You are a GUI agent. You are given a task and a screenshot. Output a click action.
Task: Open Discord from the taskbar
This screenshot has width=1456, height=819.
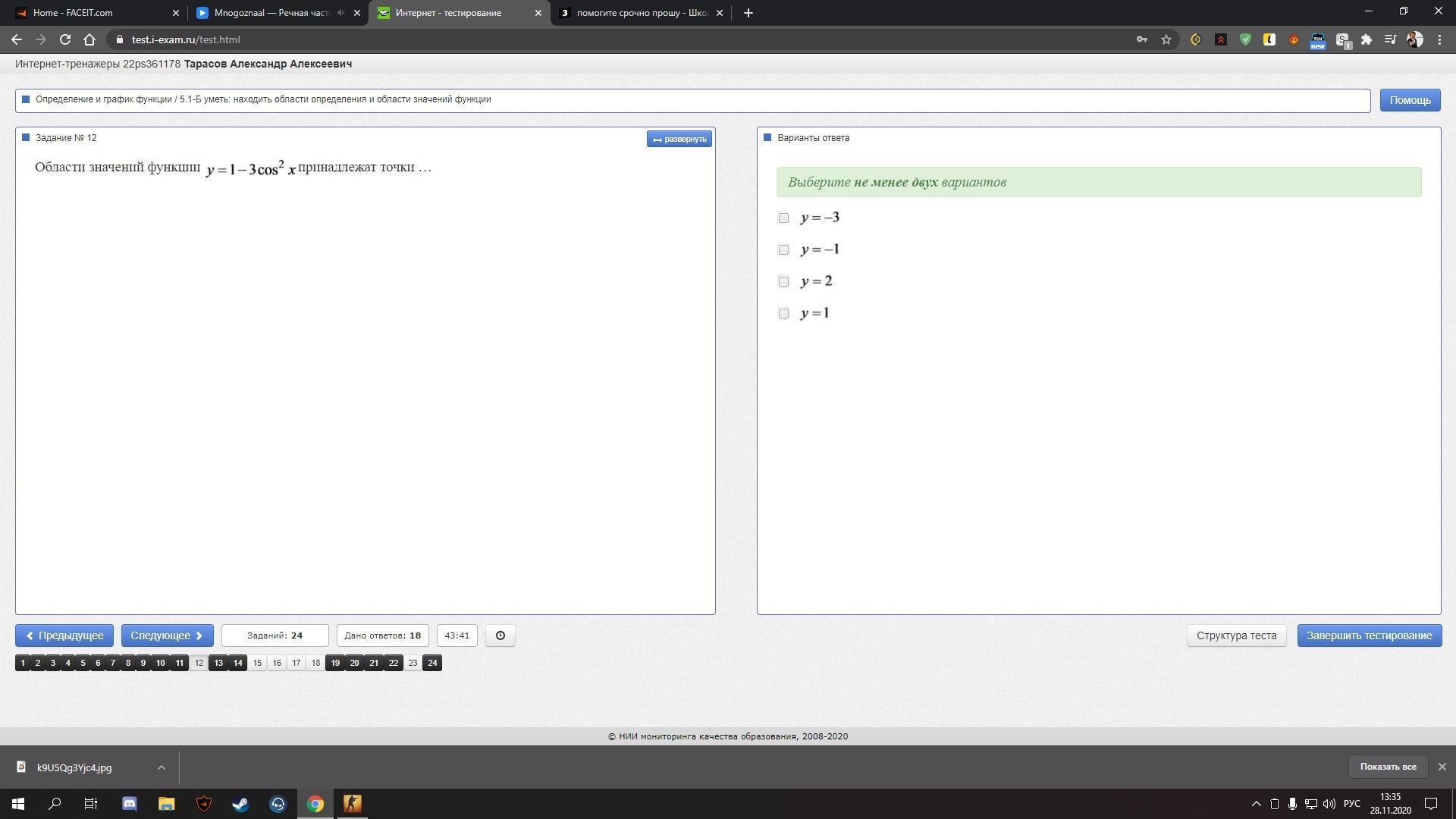[x=129, y=804]
